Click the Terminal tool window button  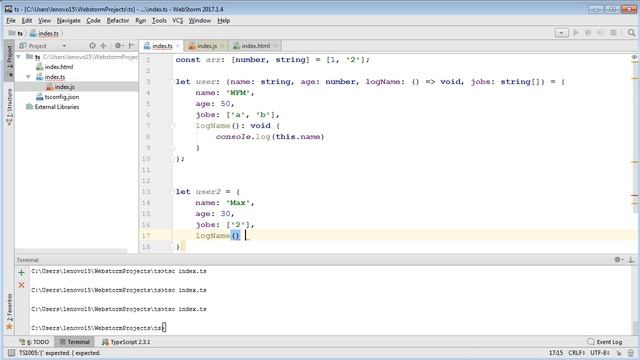(74, 342)
